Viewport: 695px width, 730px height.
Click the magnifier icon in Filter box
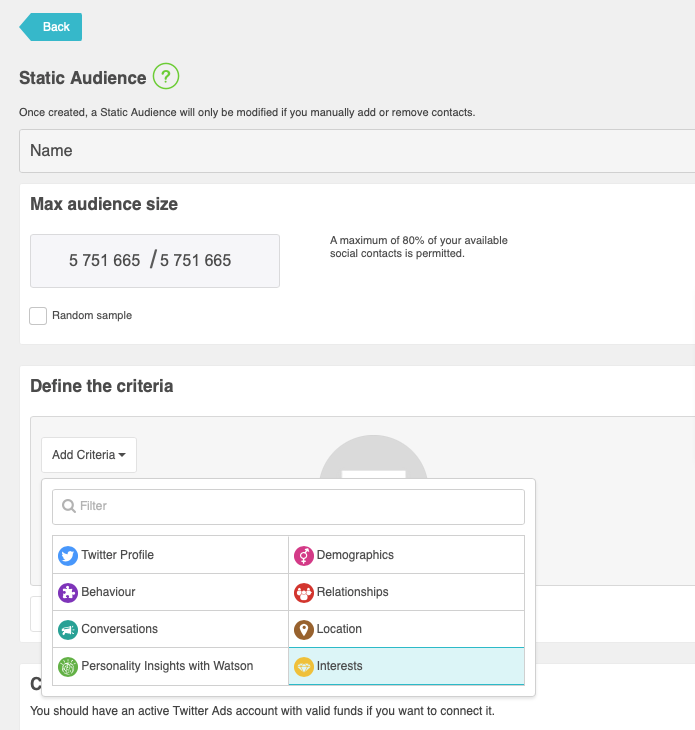click(69, 506)
